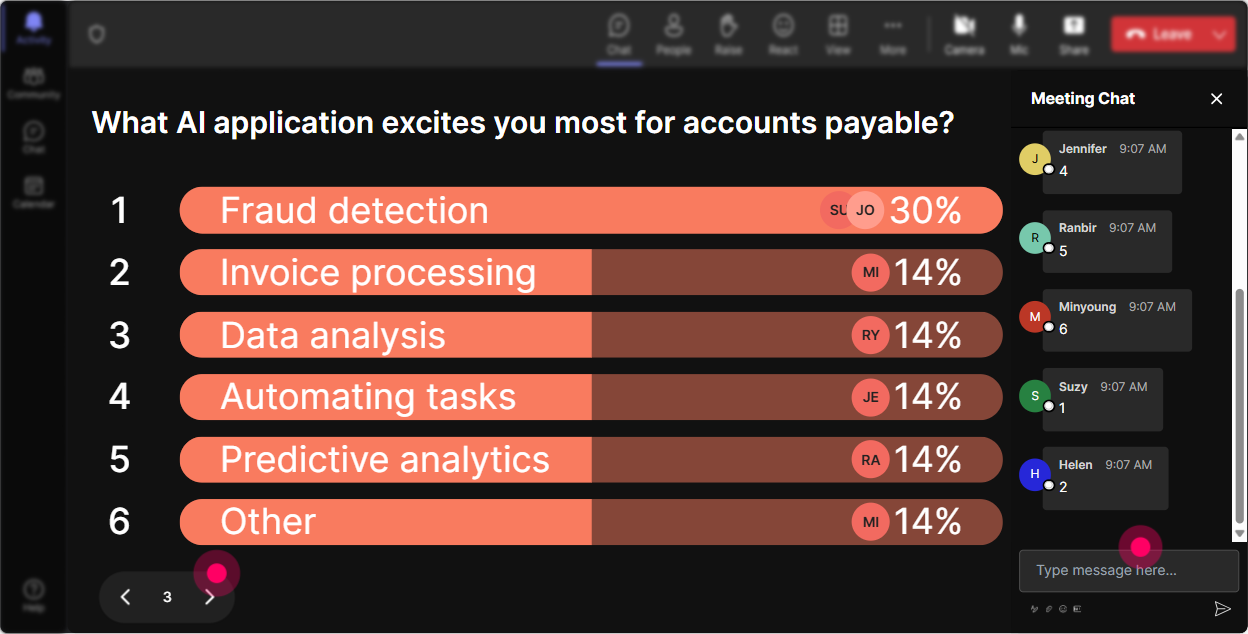Click the RA voter avatar on Predictive analytics
Image resolution: width=1248 pixels, height=634 pixels.
[x=871, y=459]
